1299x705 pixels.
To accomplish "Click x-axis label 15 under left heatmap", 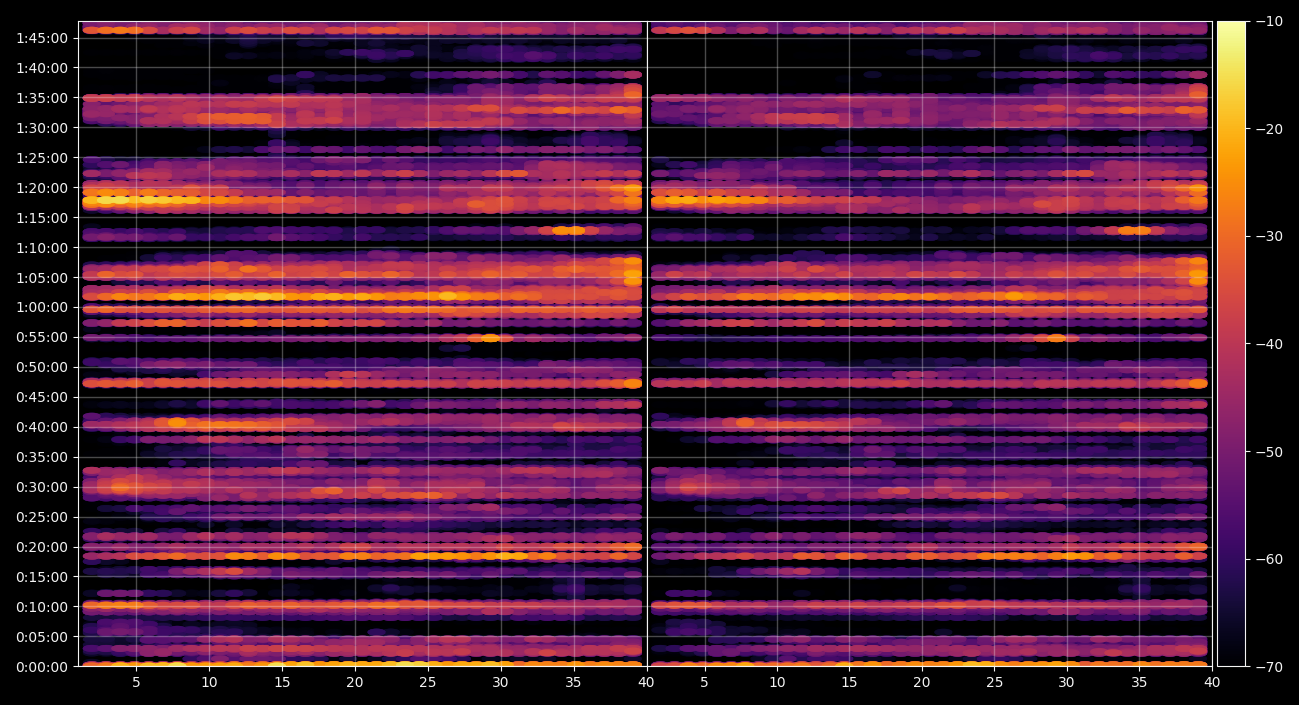I will [x=282, y=682].
